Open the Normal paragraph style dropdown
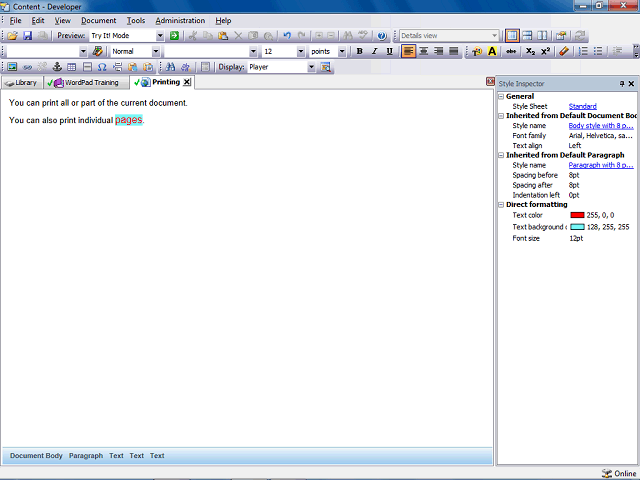The height and width of the screenshot is (480, 640). tap(156, 51)
